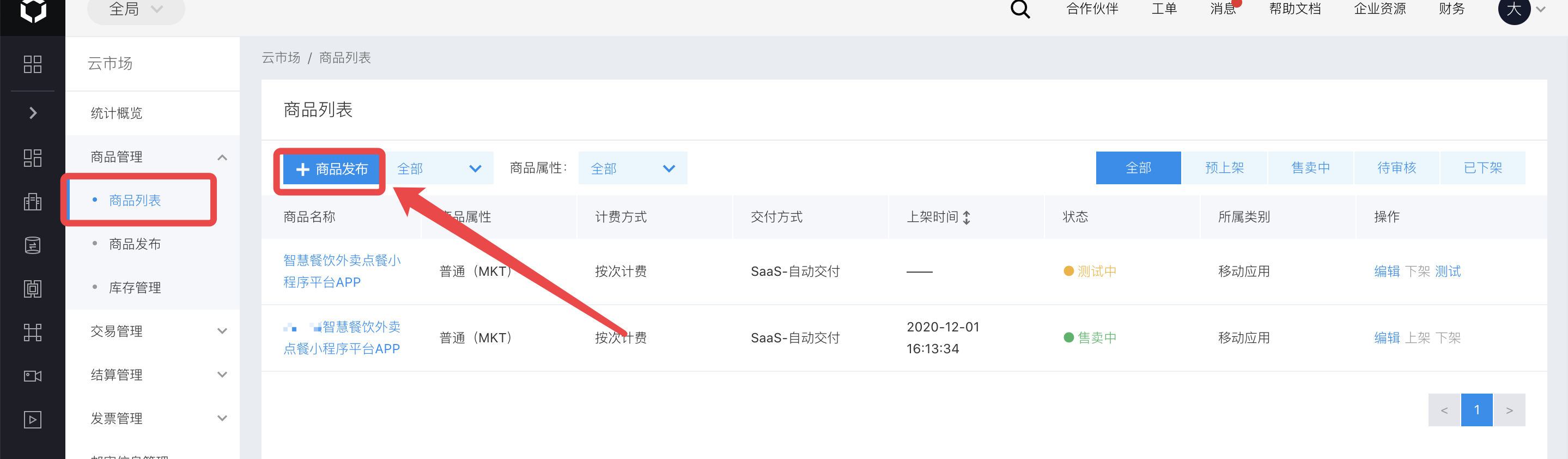Open the search magnifier icon in header
This screenshot has height=459, width=1568.
1020,9
